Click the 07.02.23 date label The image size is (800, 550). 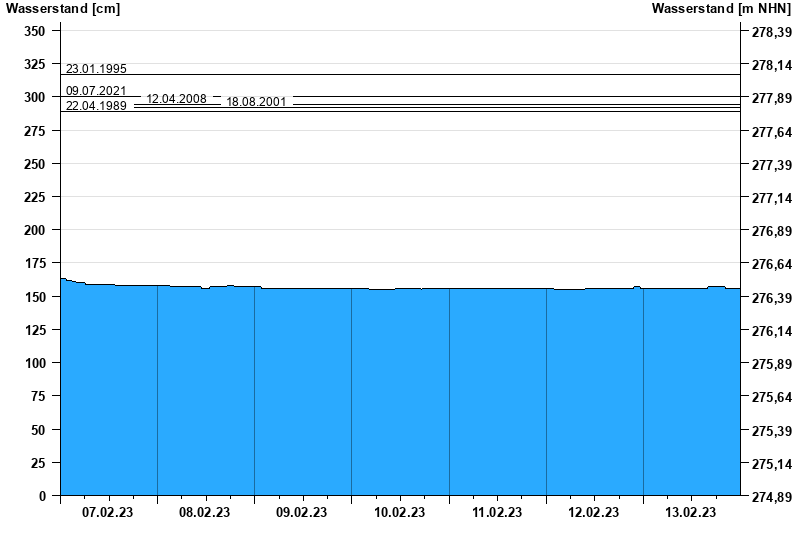(108, 513)
